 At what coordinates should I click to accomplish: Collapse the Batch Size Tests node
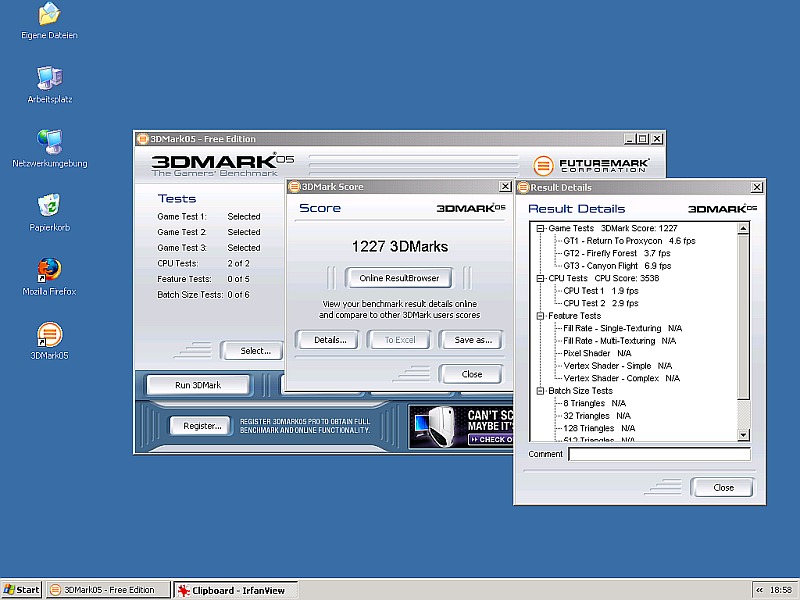click(540, 391)
